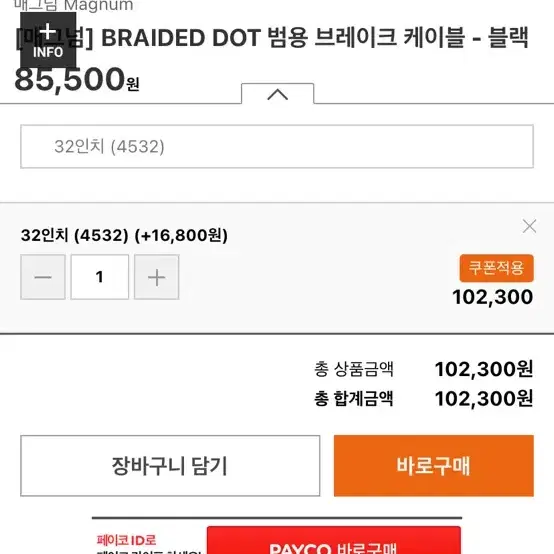Click the 매그넘 Magnum brand name
The width and height of the screenshot is (554, 554).
(73, 6)
